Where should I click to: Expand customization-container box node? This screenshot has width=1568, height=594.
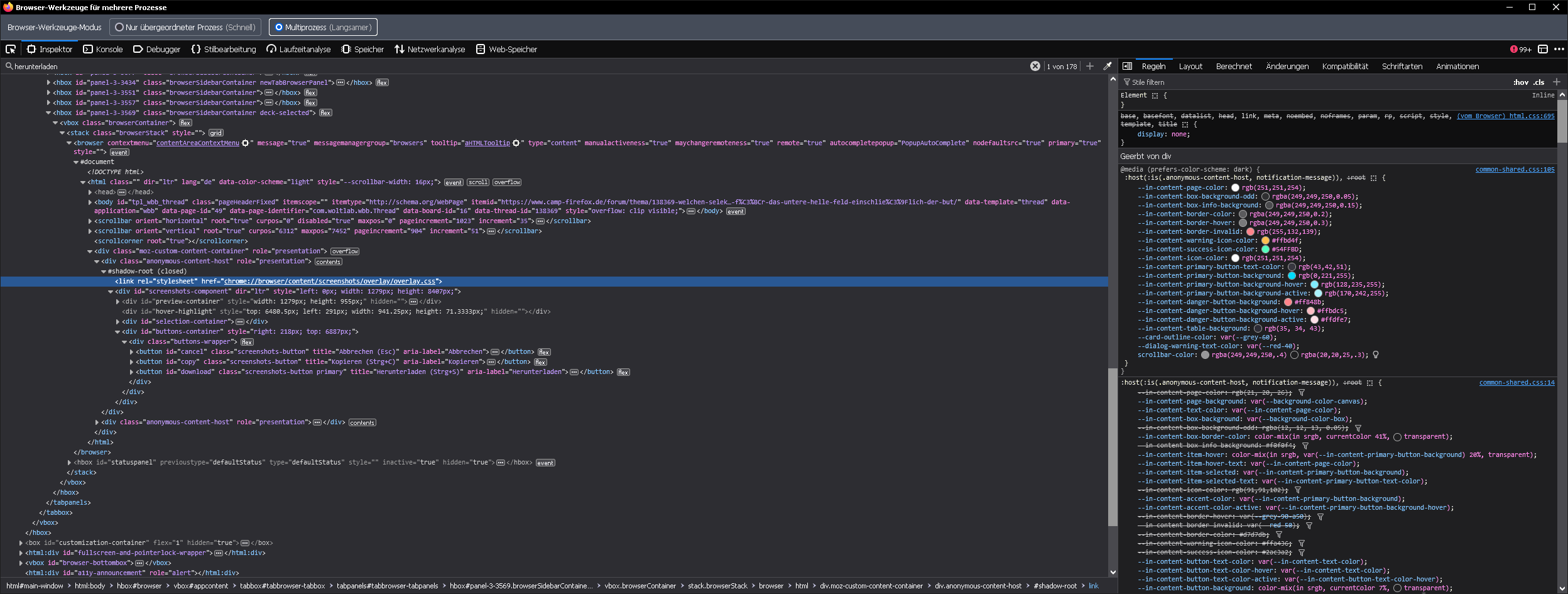21,543
